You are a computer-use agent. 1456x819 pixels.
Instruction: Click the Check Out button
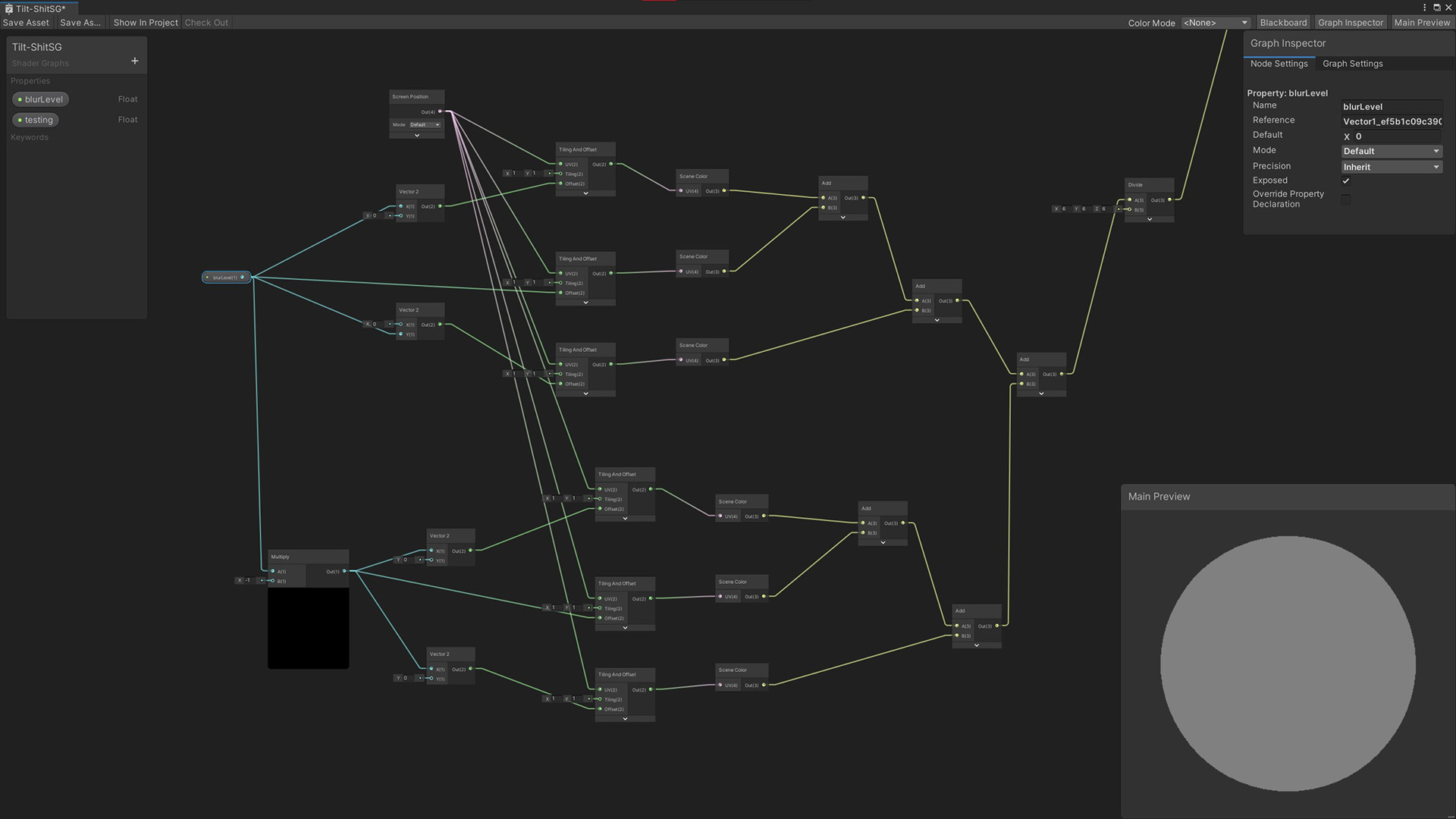(x=206, y=23)
